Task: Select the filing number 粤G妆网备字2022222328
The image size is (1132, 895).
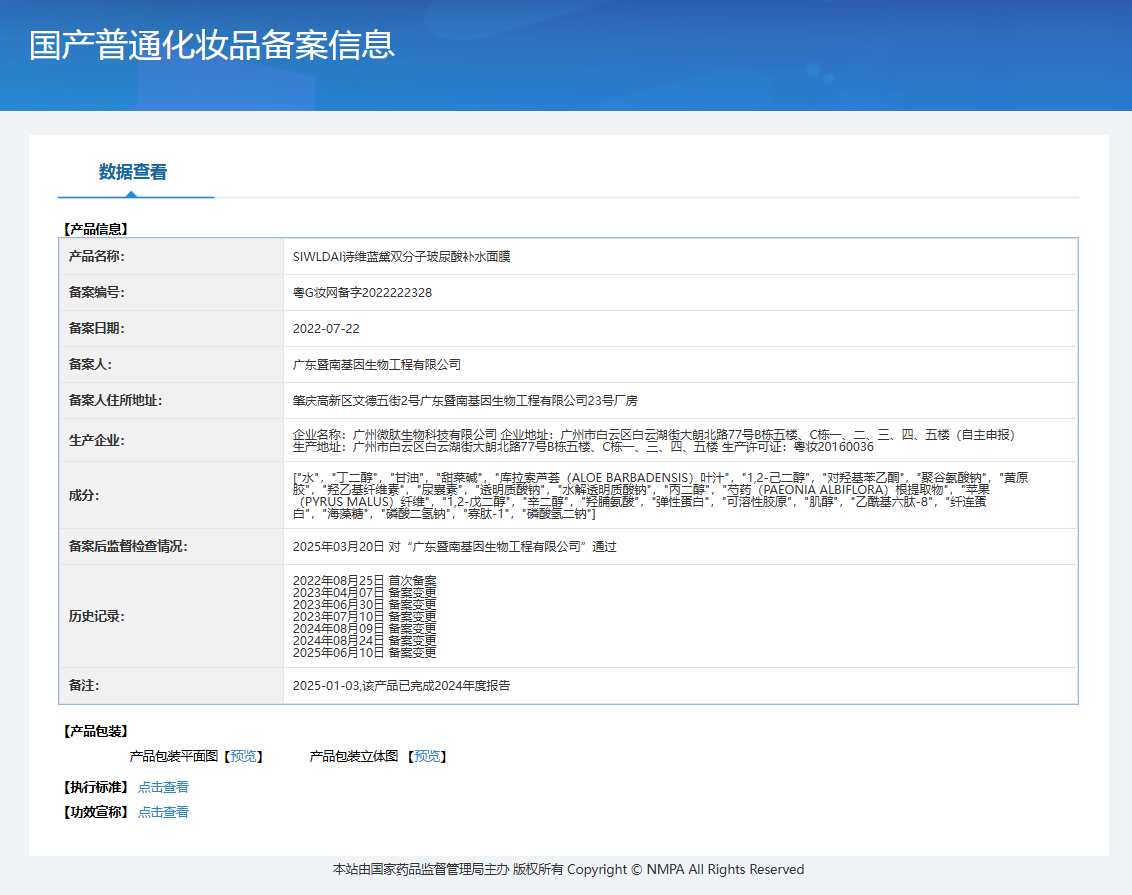Action: [x=362, y=293]
